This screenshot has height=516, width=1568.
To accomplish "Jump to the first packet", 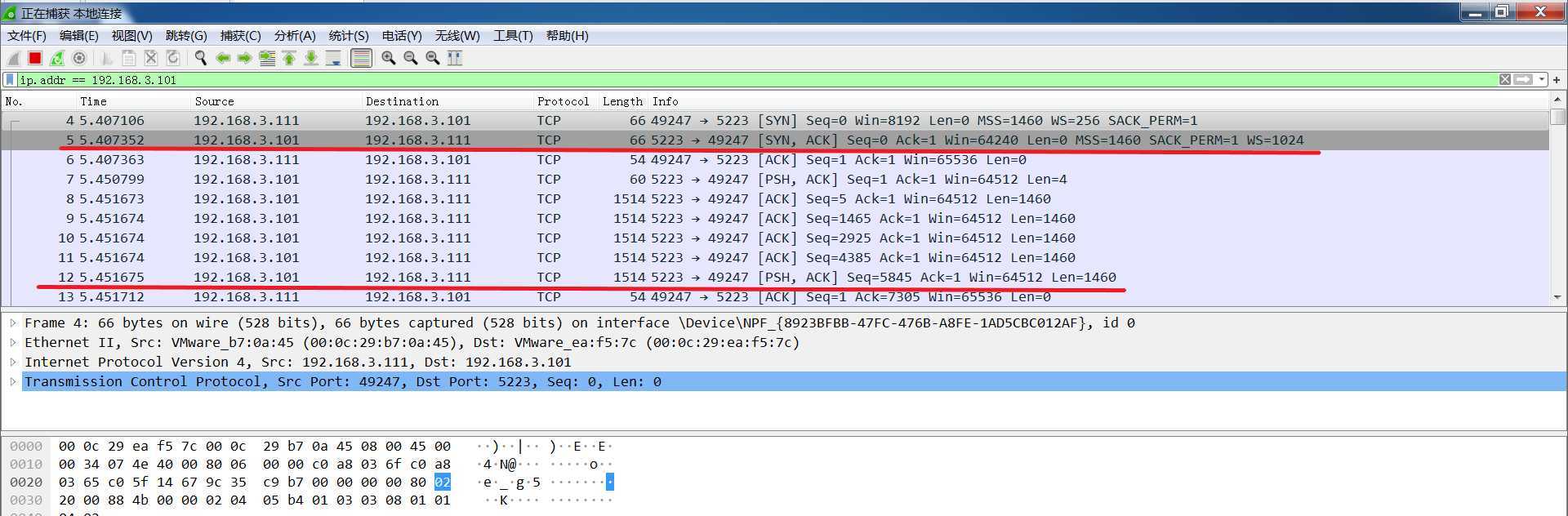I will click(289, 58).
